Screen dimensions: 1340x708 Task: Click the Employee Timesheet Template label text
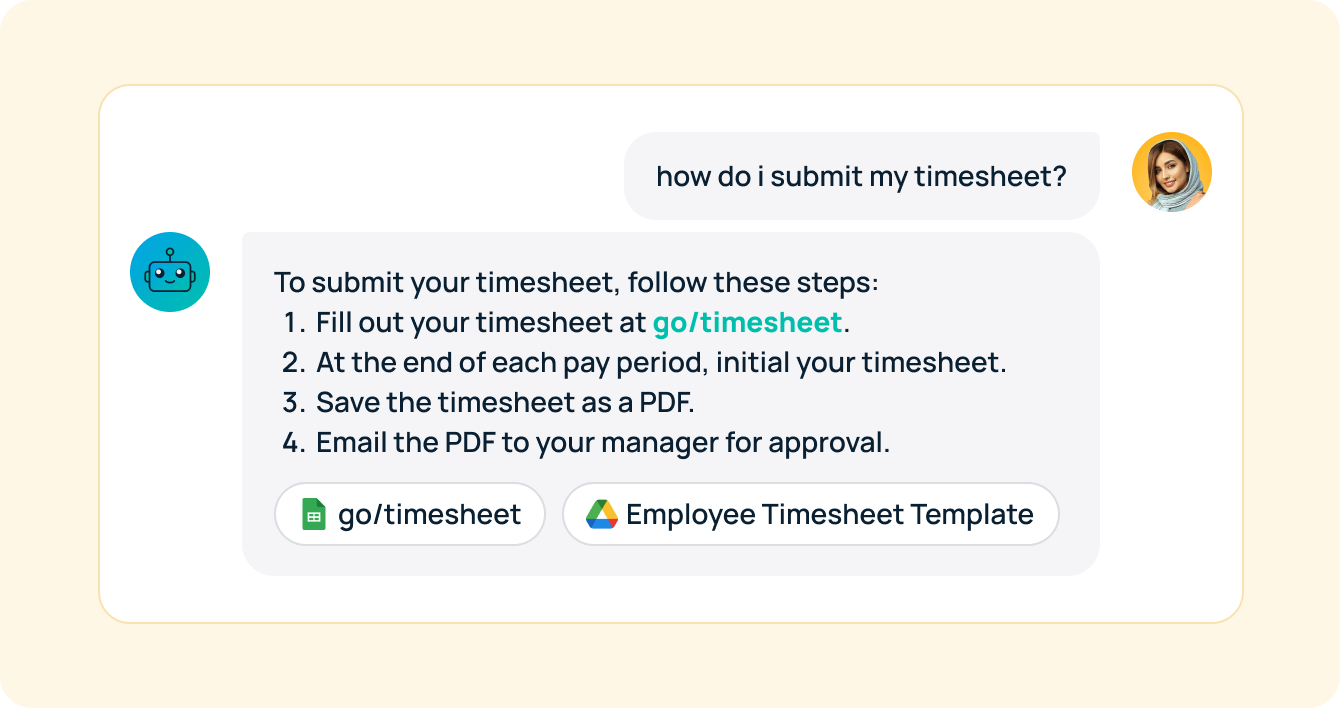(x=829, y=513)
